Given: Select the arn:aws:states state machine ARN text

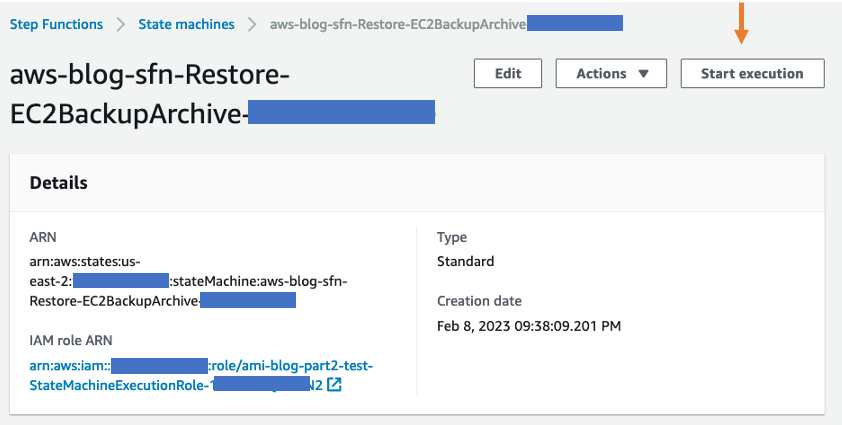Looking at the screenshot, I should click(x=188, y=281).
